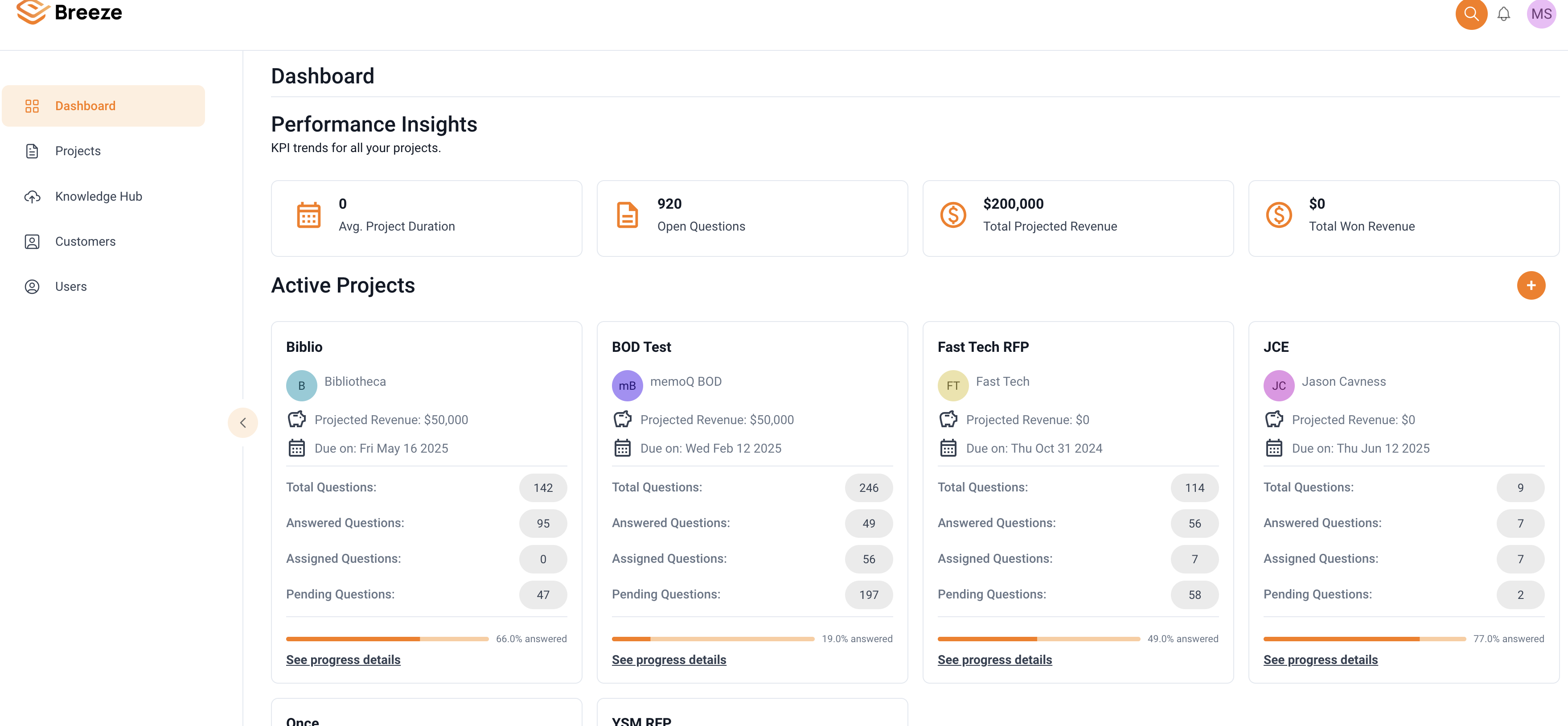Screen dimensions: 1568x726
Task: Open the Fast Tech FT avatar
Action: click(x=953, y=385)
